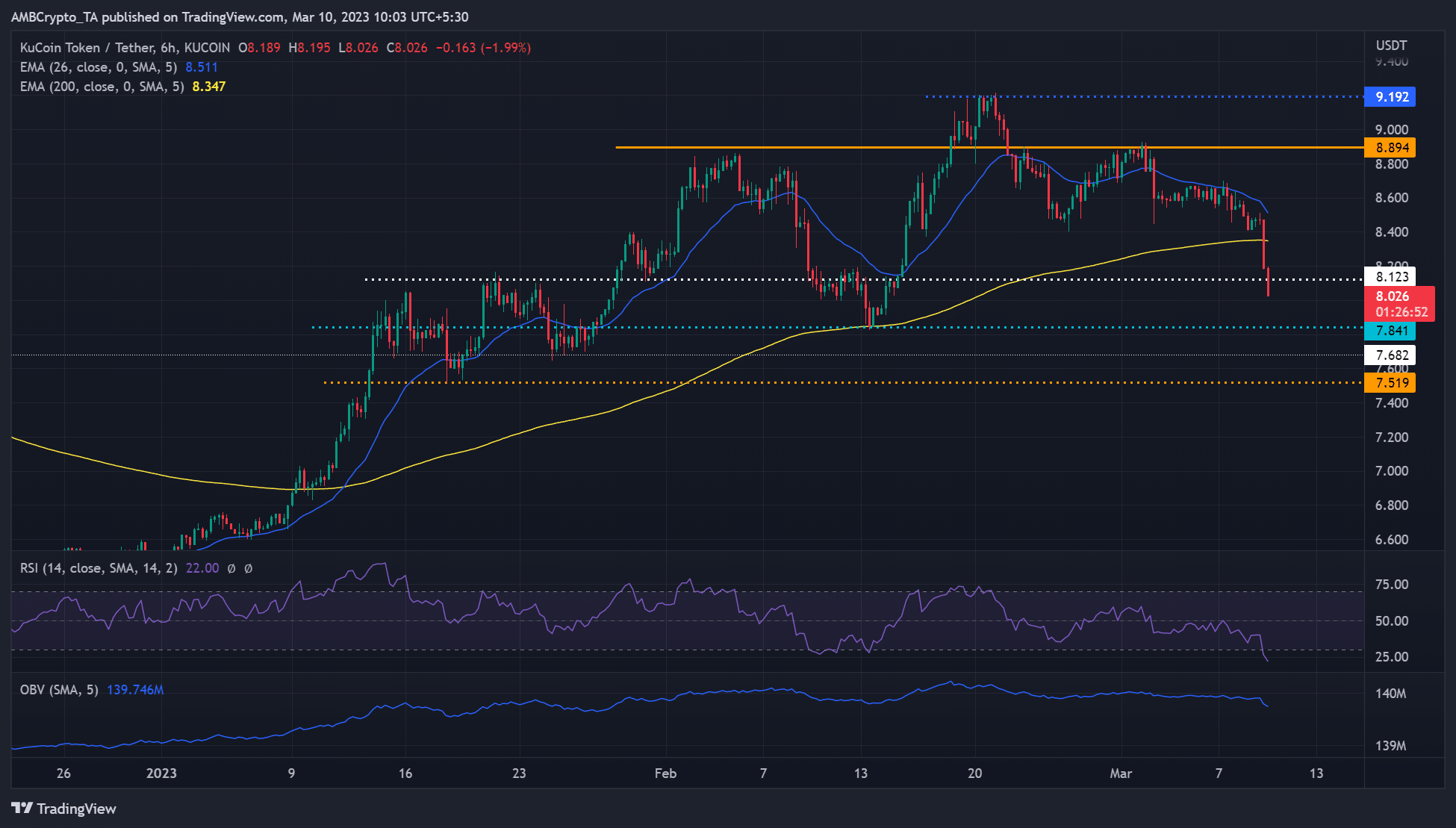Click the OBV value 139.746M
The width and height of the screenshot is (1456, 828).
click(135, 690)
